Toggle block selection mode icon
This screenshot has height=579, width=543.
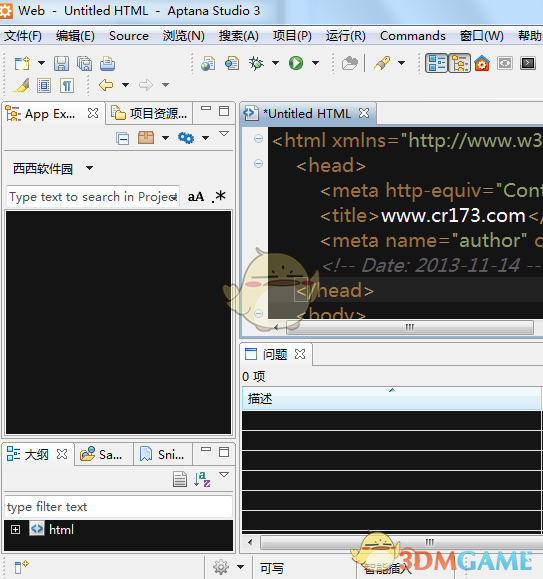tap(44, 86)
